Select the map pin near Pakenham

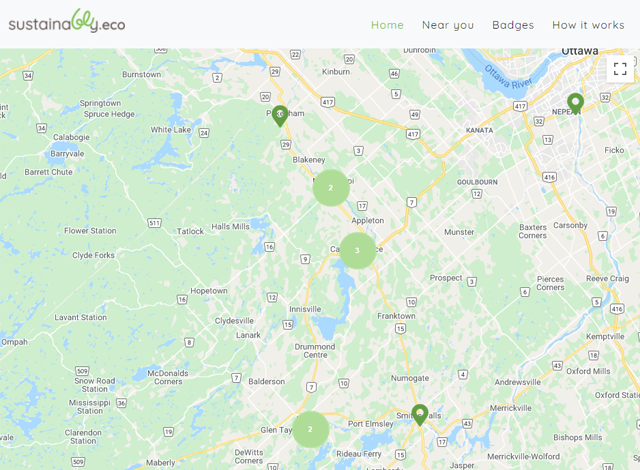tap(280, 116)
